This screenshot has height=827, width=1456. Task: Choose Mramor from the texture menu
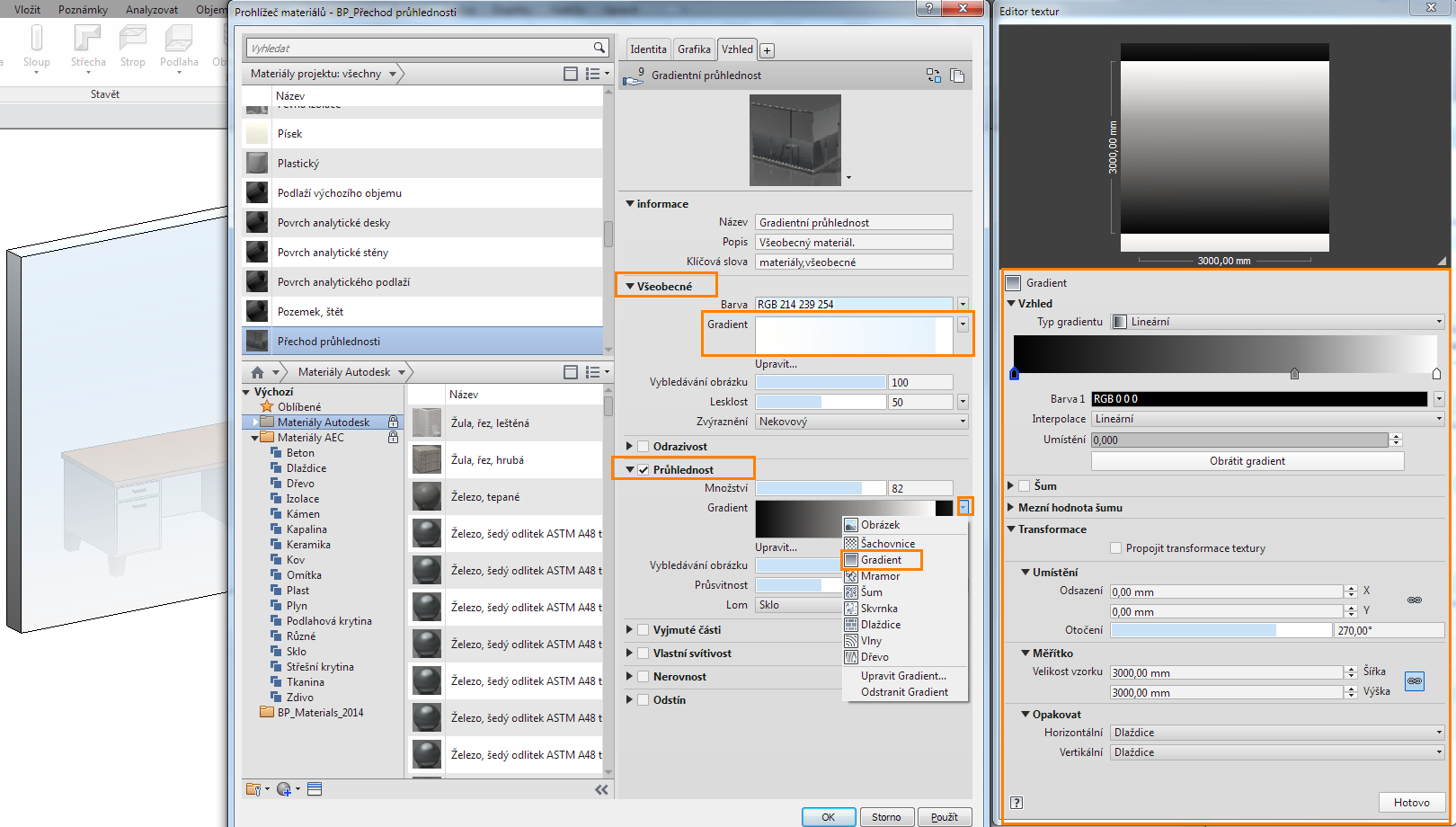pos(880,576)
